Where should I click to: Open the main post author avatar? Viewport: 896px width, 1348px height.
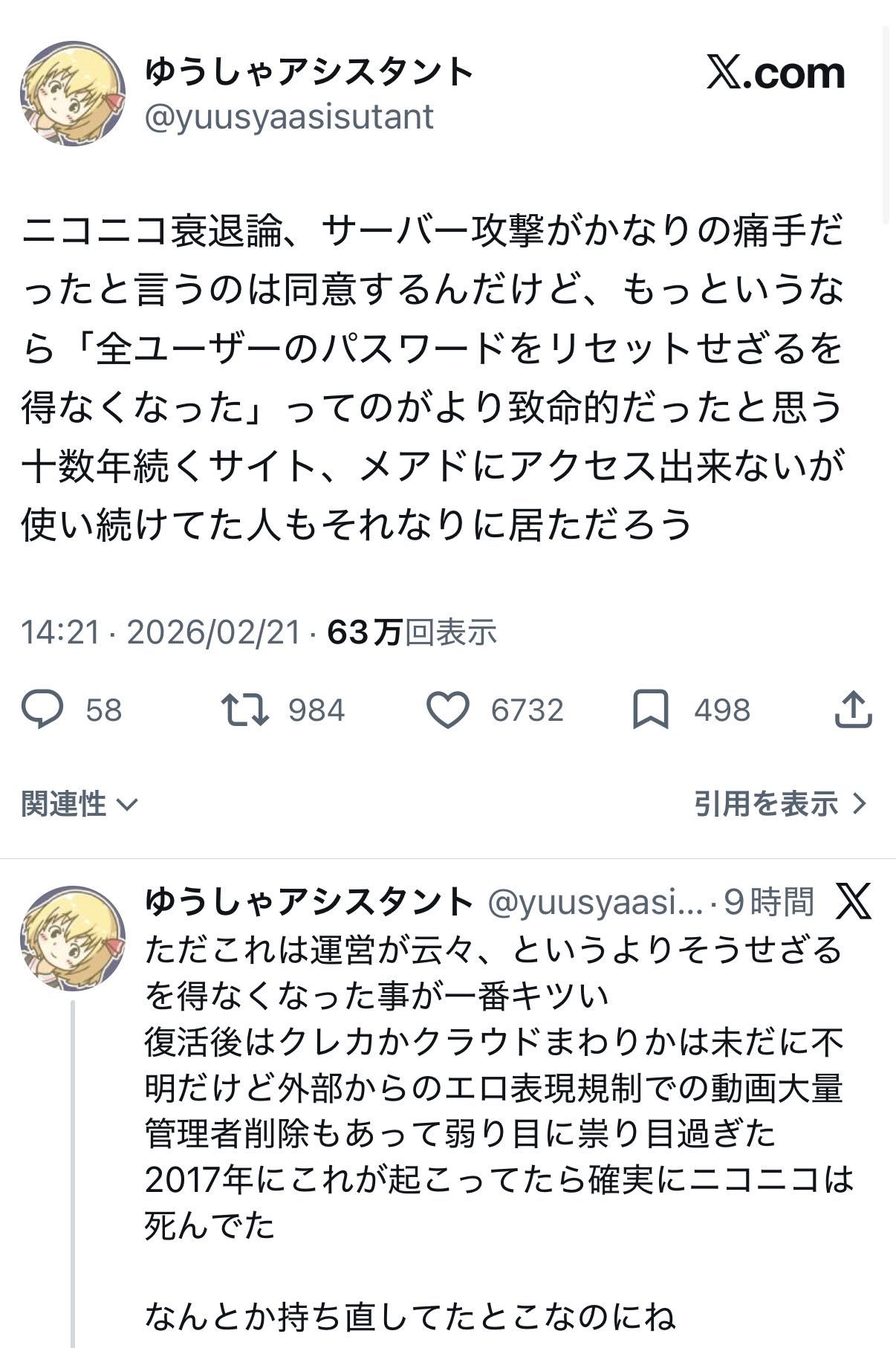pyautogui.click(x=72, y=94)
